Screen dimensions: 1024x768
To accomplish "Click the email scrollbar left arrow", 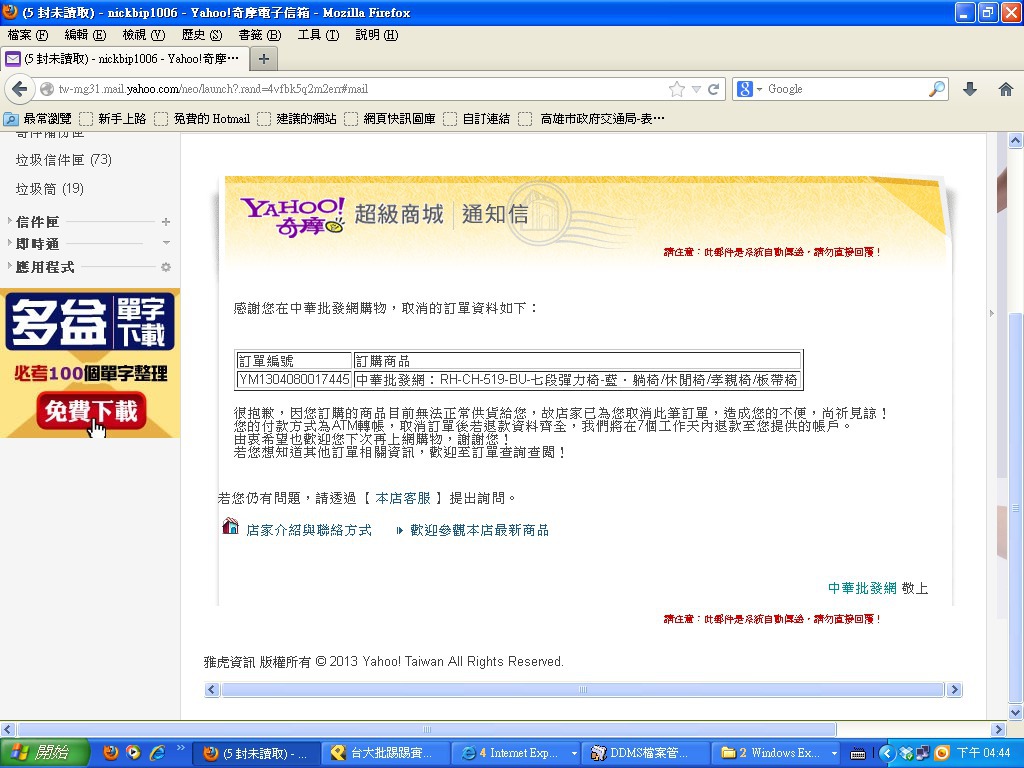I will pos(212,690).
